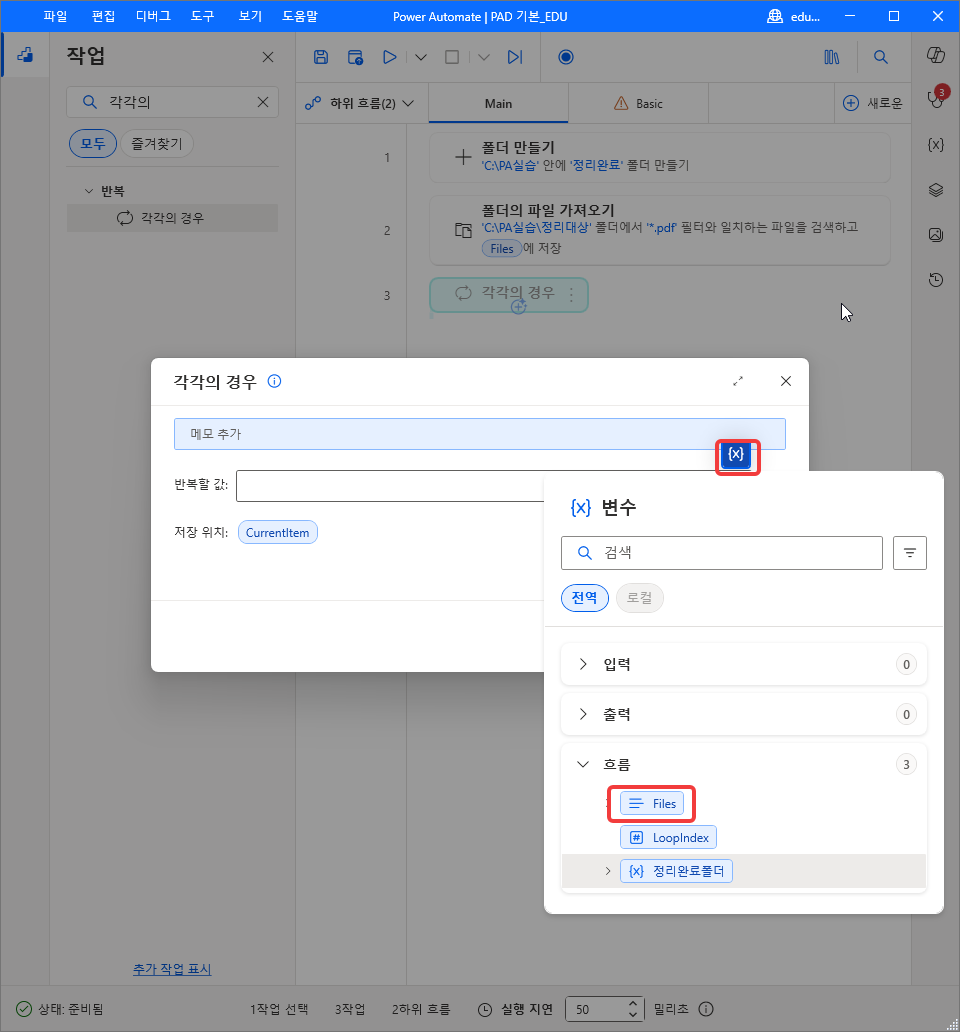The width and height of the screenshot is (960, 1032).
Task: Click the filter icon in 변수 popup
Action: (910, 553)
